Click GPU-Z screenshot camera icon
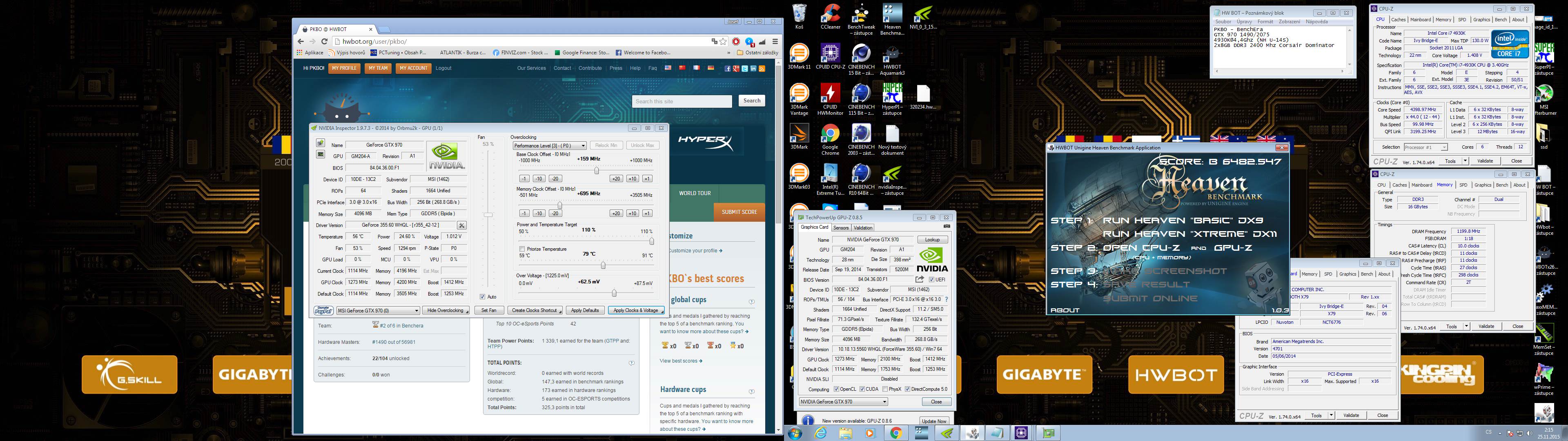The width and height of the screenshot is (1568, 441). [947, 227]
